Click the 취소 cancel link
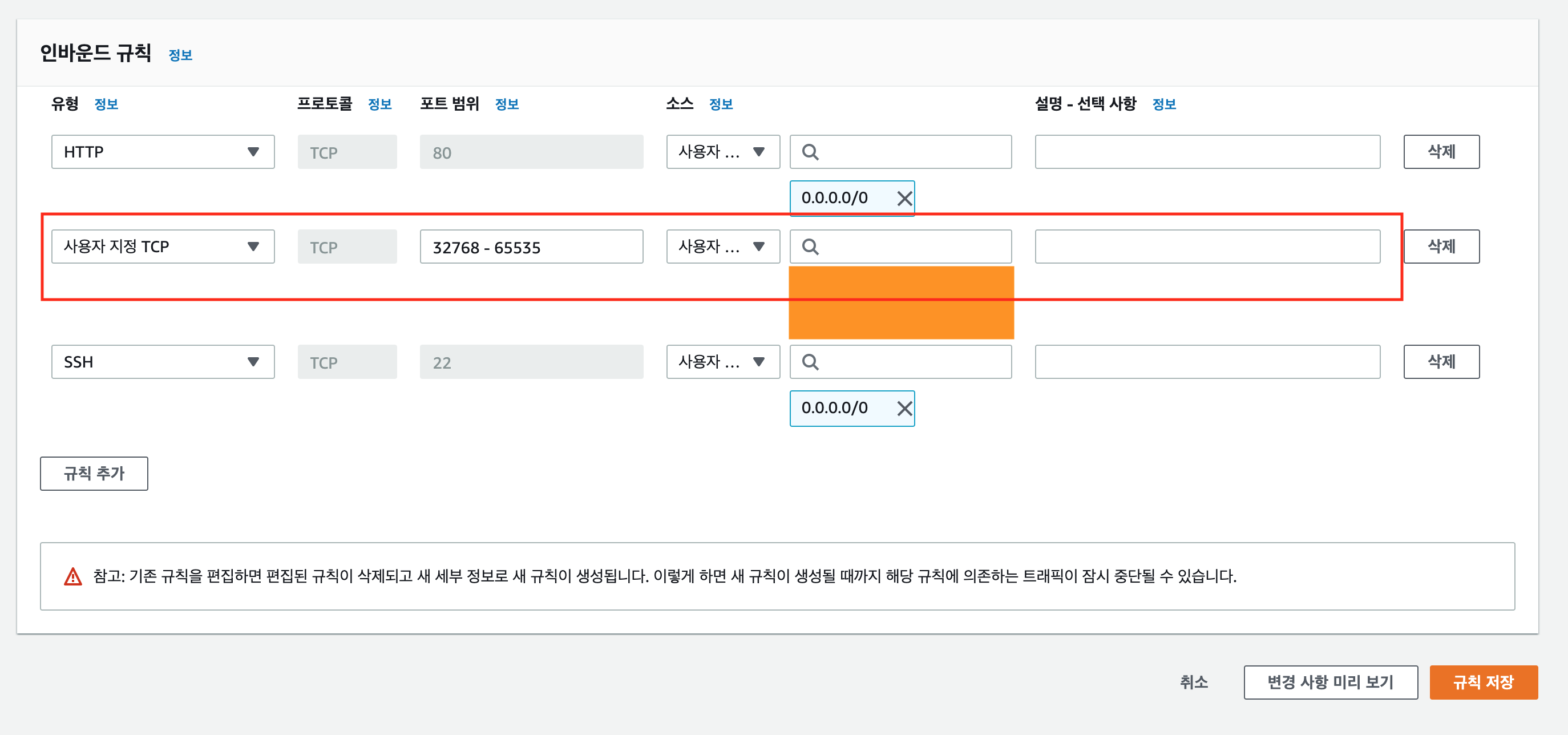1568x735 pixels. 1193,682
